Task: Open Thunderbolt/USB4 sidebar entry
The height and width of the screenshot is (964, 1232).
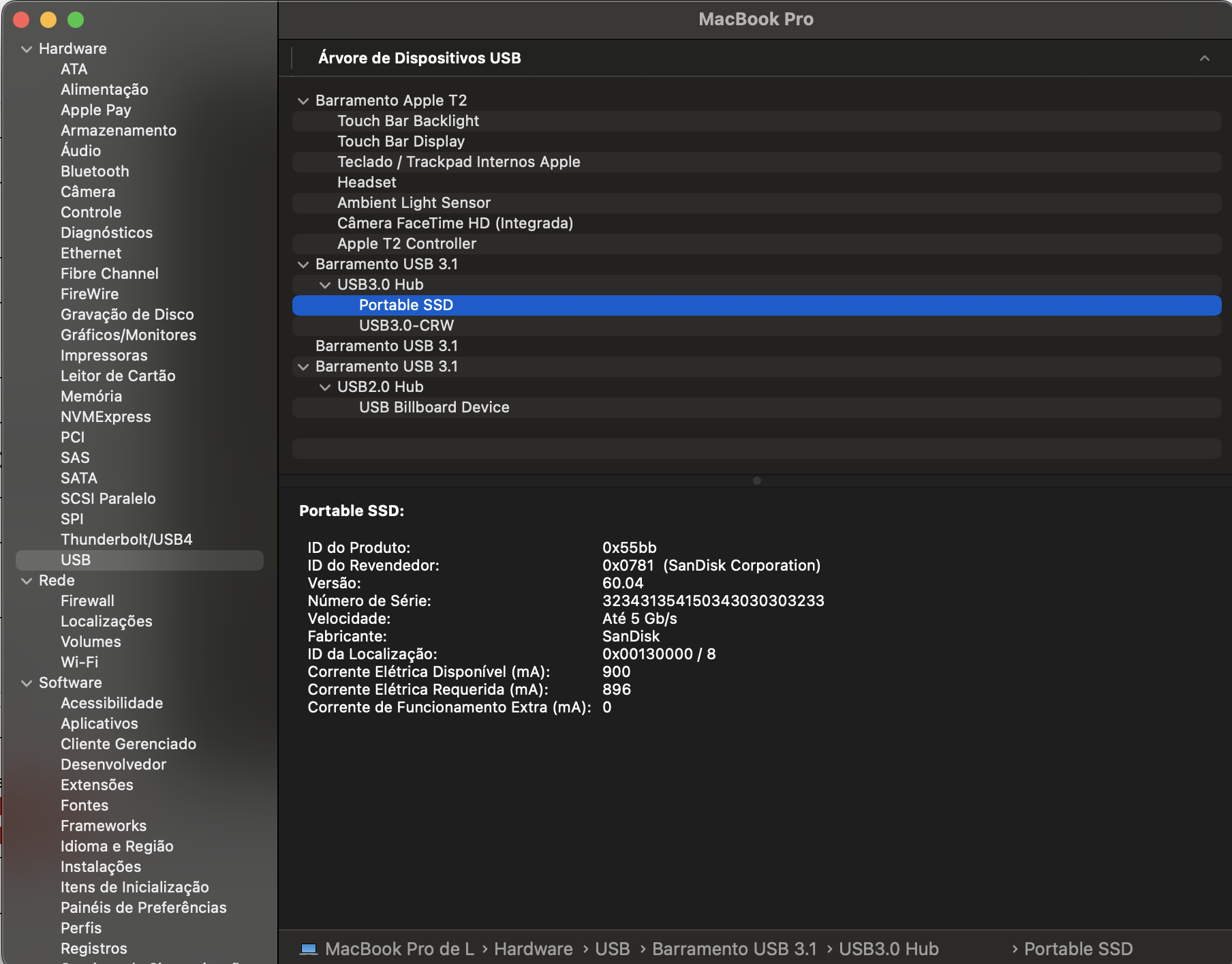Action: pyautogui.click(x=127, y=539)
